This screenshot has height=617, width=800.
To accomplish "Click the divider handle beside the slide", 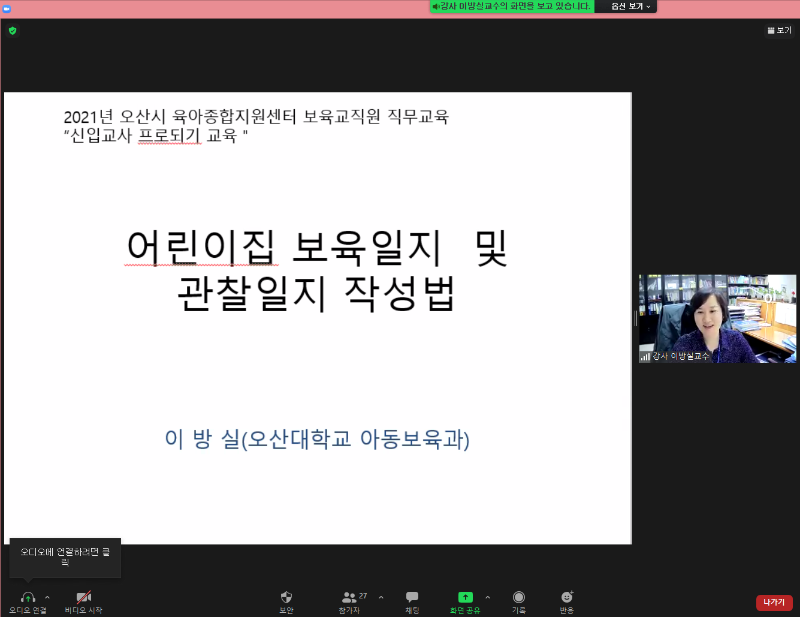I will [635, 318].
